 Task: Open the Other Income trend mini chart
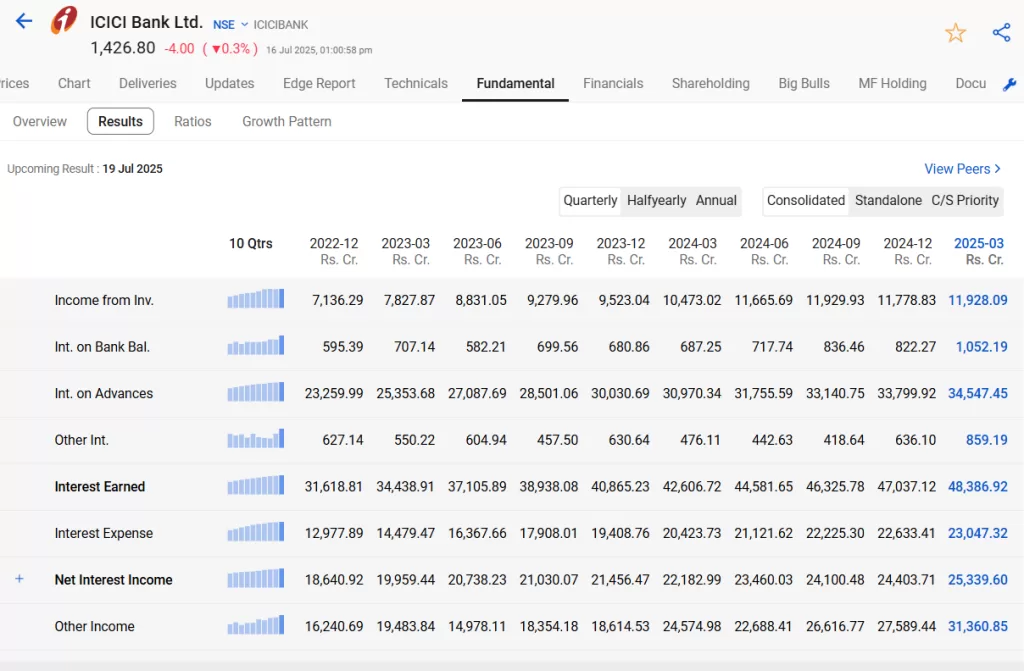256,625
